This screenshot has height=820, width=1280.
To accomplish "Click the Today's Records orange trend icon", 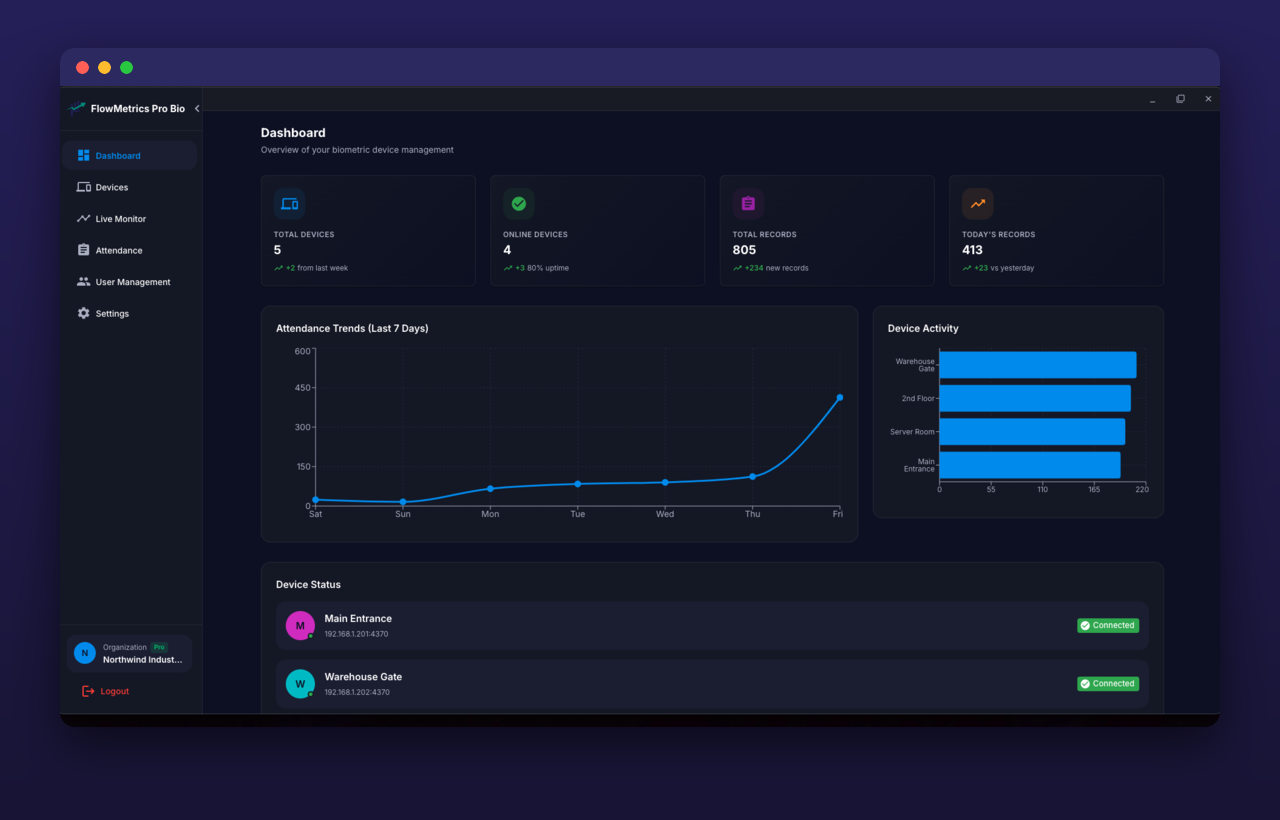I will 978,204.
